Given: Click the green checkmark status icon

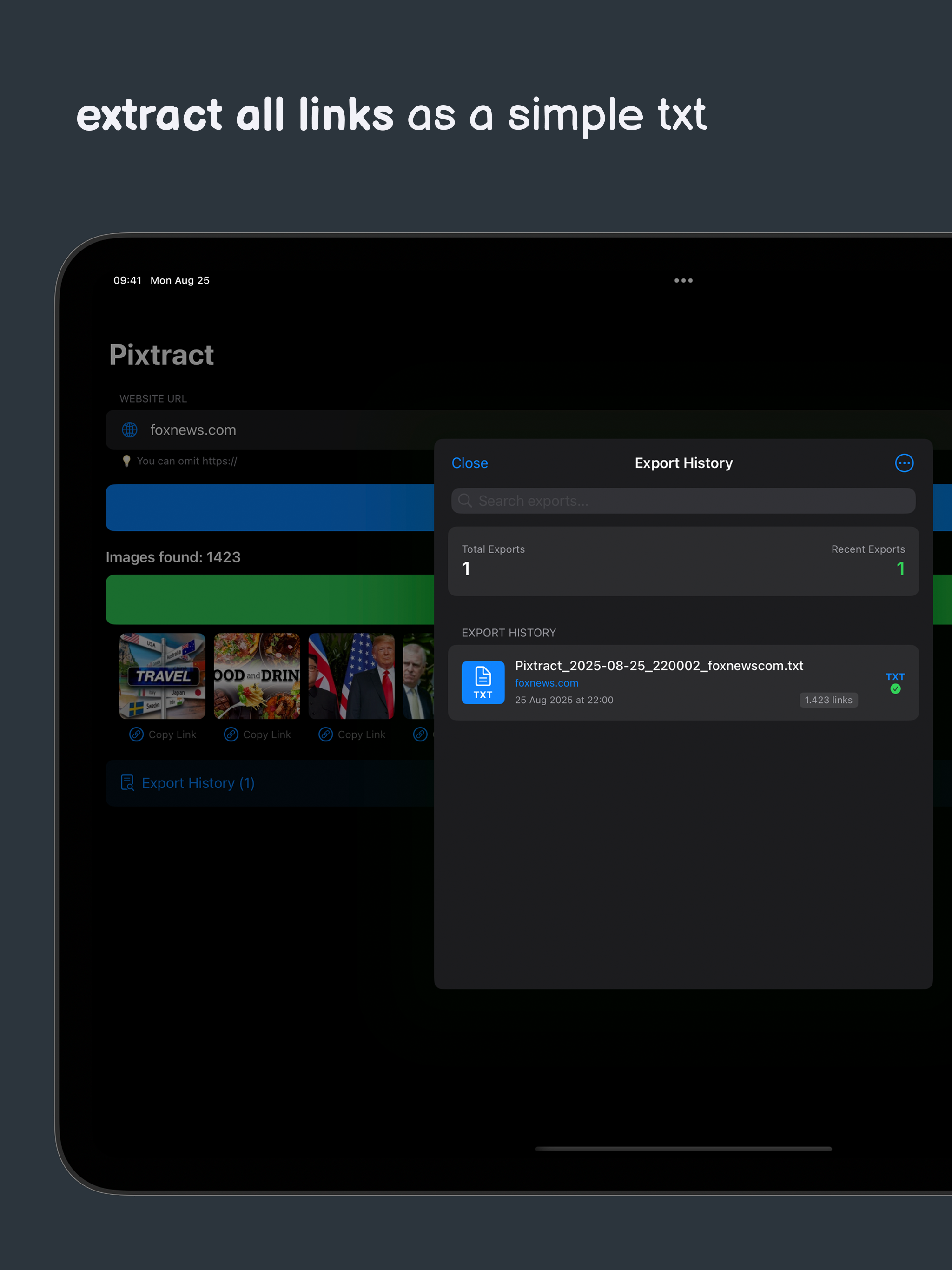Looking at the screenshot, I should [x=895, y=689].
